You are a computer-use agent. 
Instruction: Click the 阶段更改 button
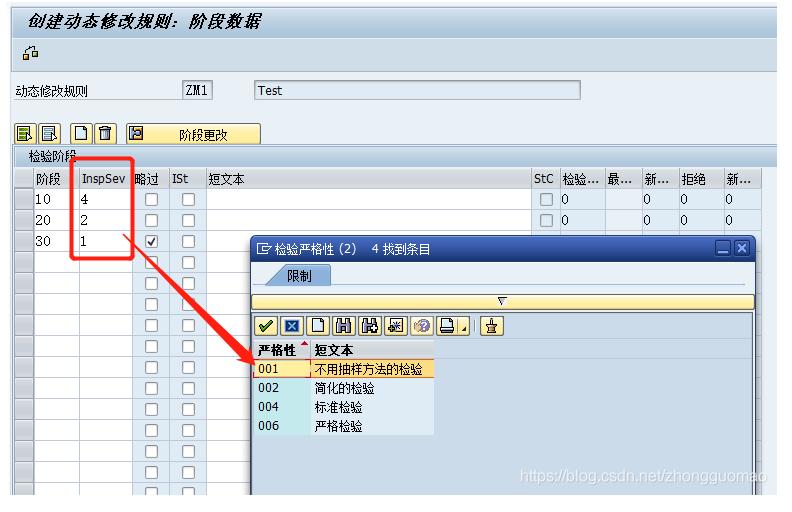tap(193, 134)
